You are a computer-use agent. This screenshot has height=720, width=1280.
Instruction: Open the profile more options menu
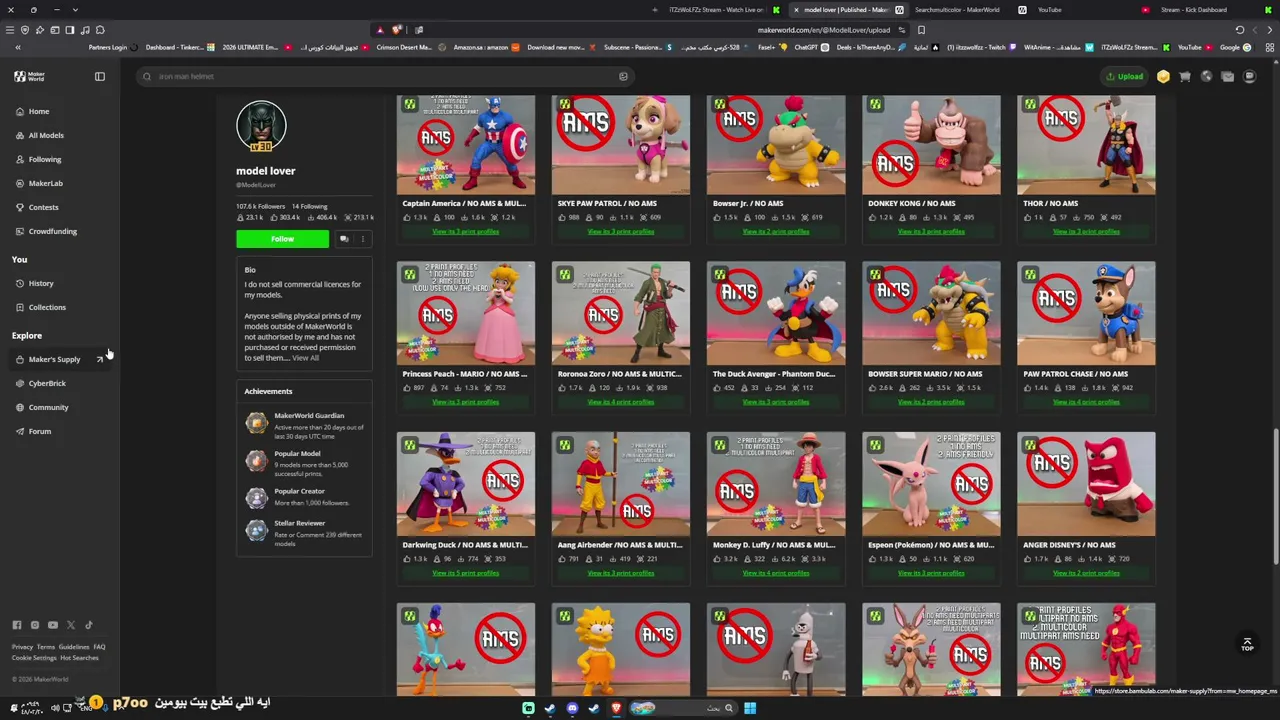click(363, 239)
